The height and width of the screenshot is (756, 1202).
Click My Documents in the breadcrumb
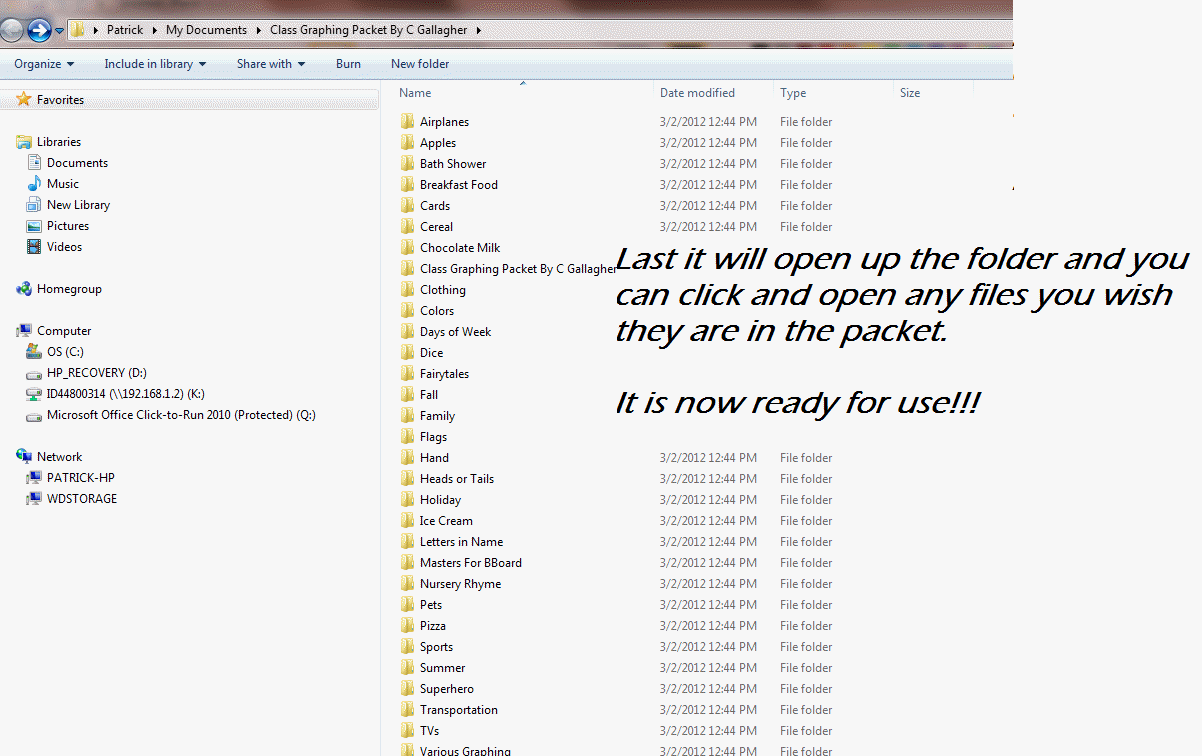(x=206, y=30)
